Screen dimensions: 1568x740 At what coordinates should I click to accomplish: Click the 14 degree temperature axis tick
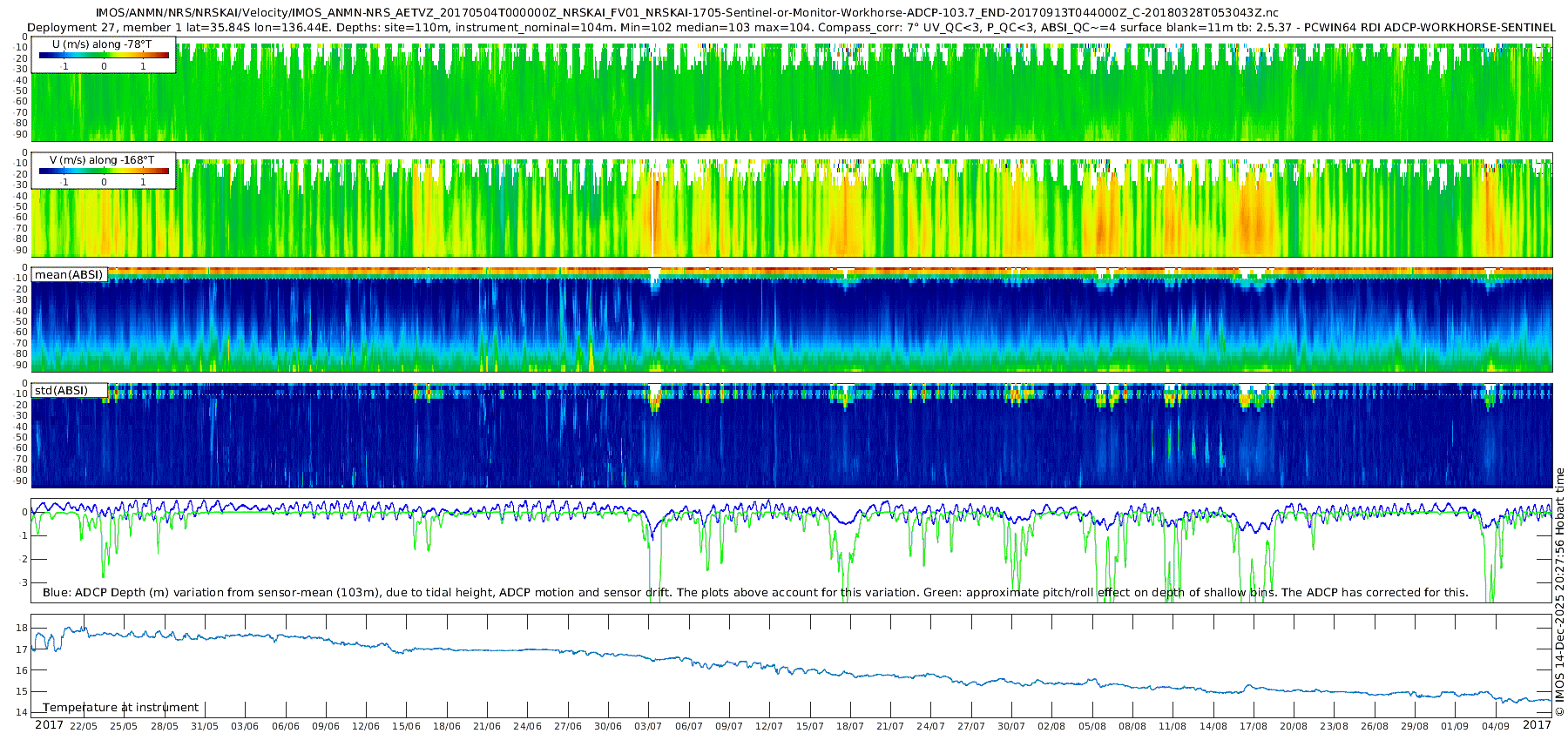23,713
